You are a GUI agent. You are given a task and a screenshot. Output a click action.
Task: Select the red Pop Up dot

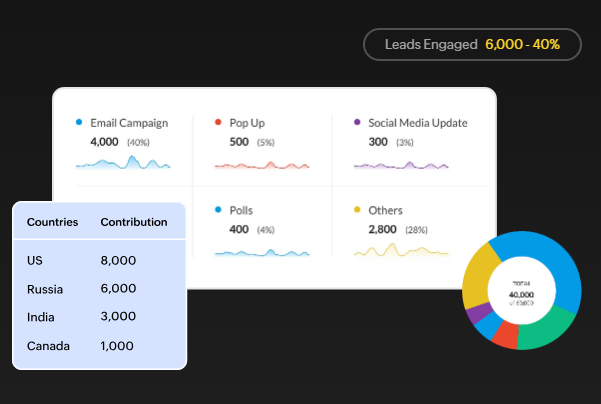click(x=218, y=123)
